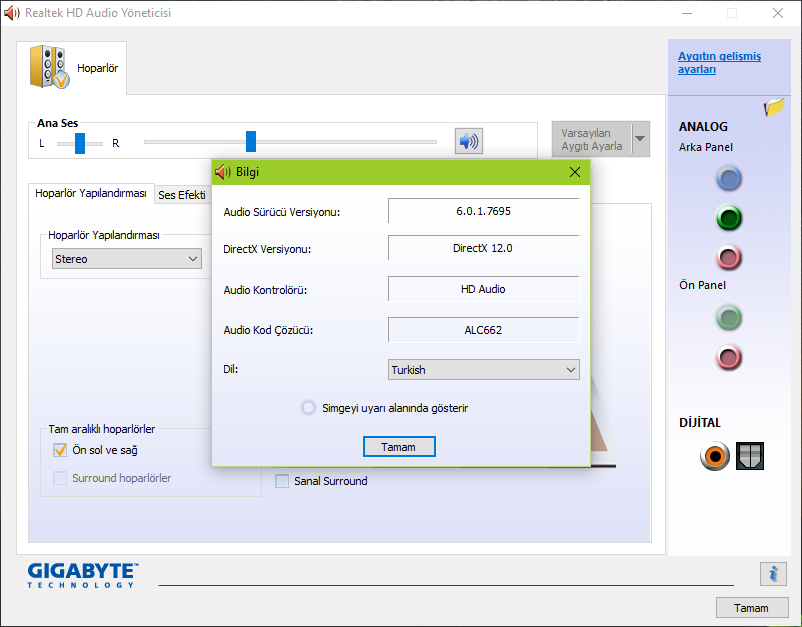Toggle Simgeyi uyarı alanında gösterir option
Image resolution: width=802 pixels, height=627 pixels.
(x=308, y=408)
